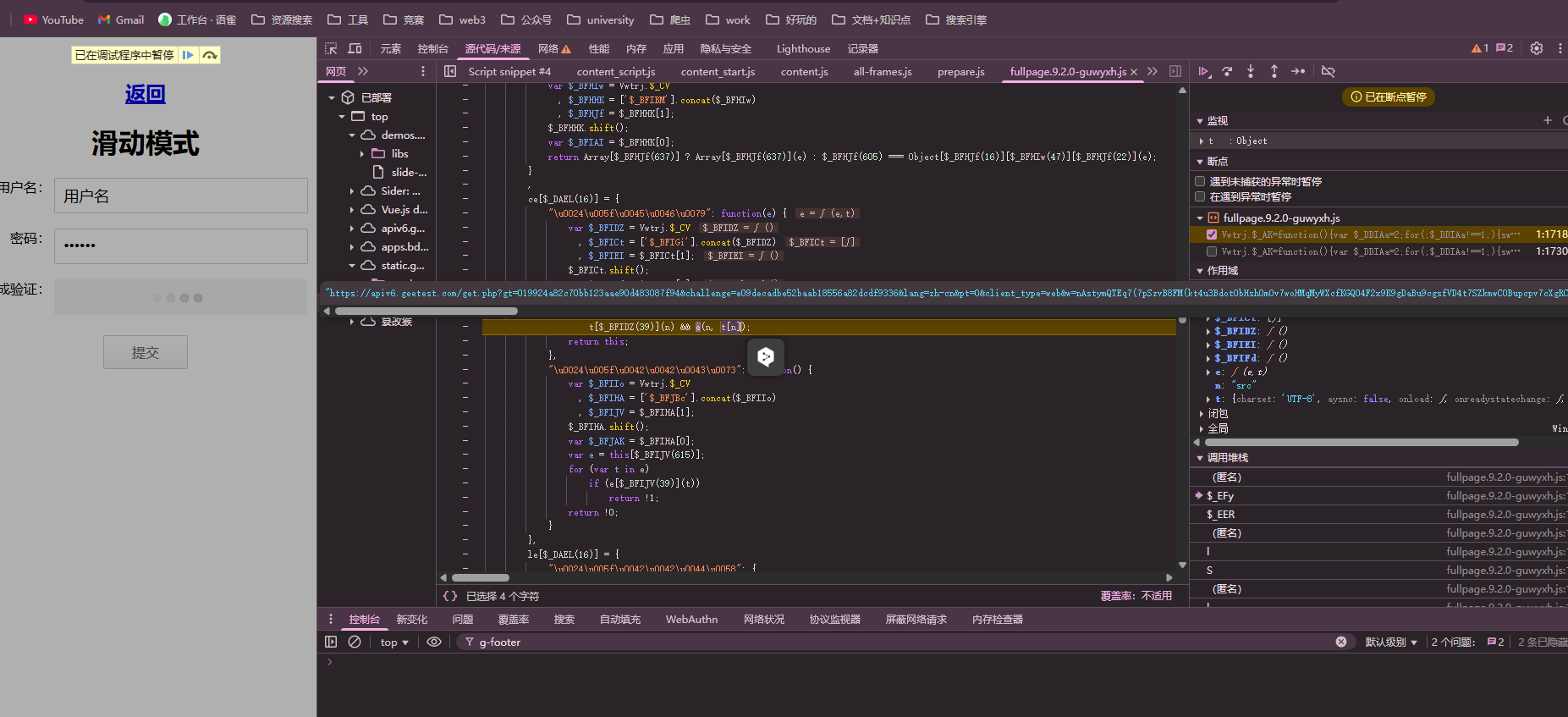Image resolution: width=1568 pixels, height=717 pixels.
Task: Collapse the 断点 breakpoints section
Action: 1200,162
